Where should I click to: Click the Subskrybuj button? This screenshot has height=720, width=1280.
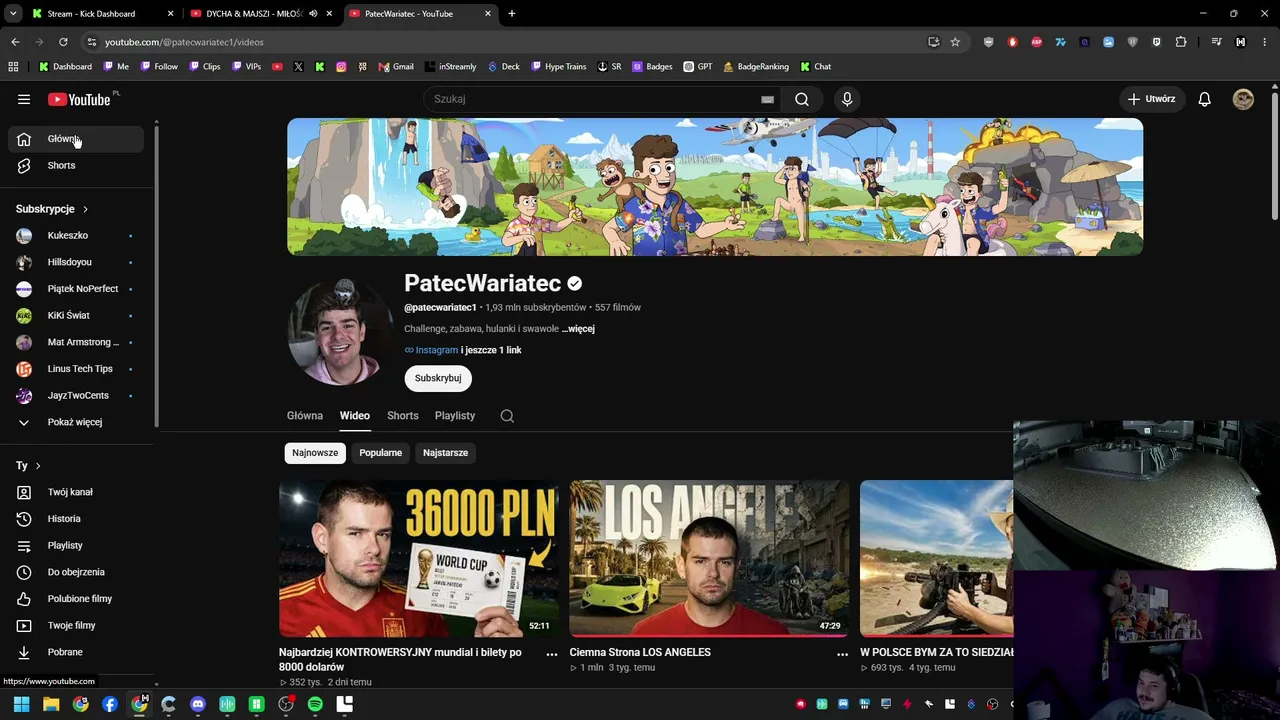438,378
